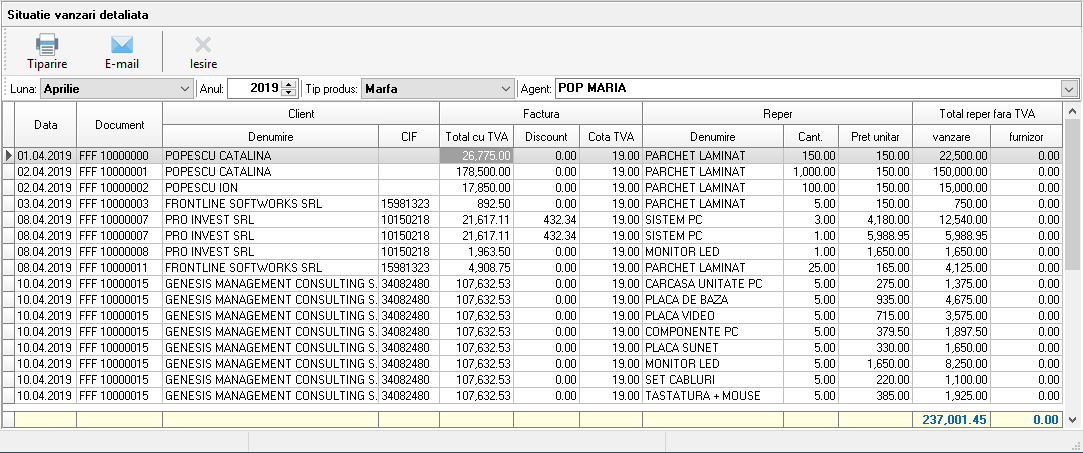Open the Luna month dropdown
The width and height of the screenshot is (1083, 453).
[184, 88]
